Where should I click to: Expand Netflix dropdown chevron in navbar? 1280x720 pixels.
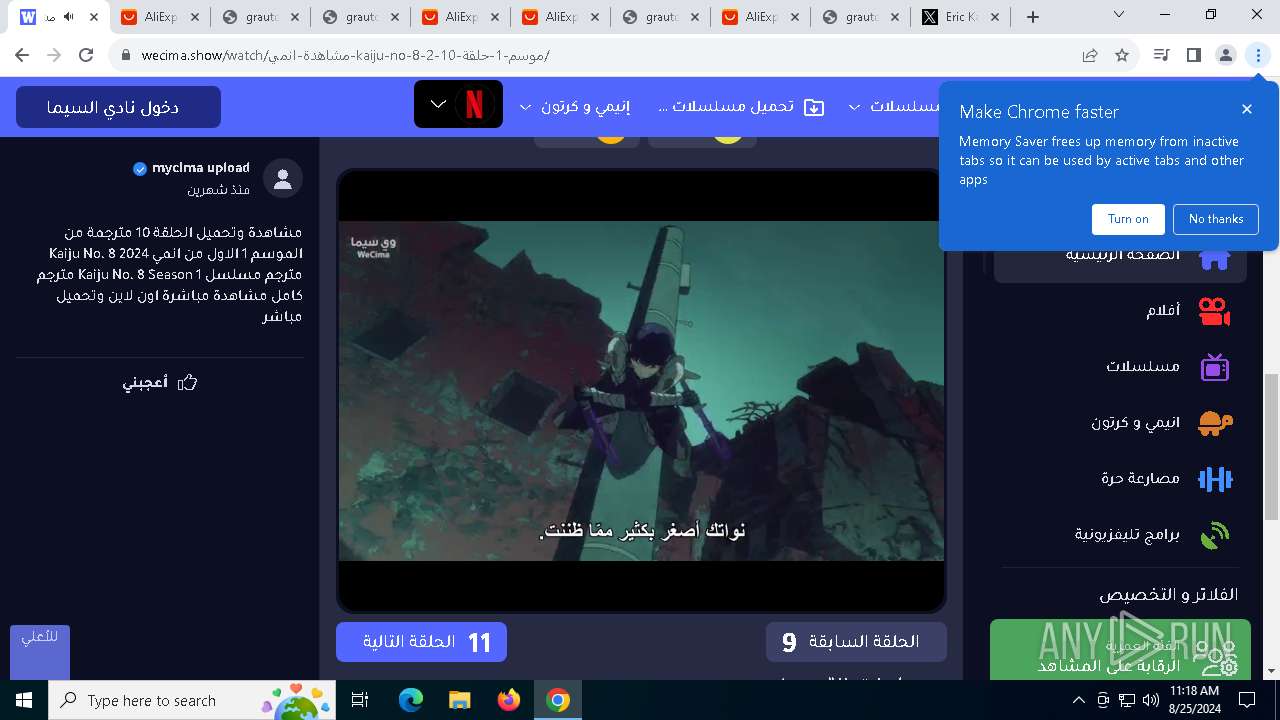click(x=438, y=104)
